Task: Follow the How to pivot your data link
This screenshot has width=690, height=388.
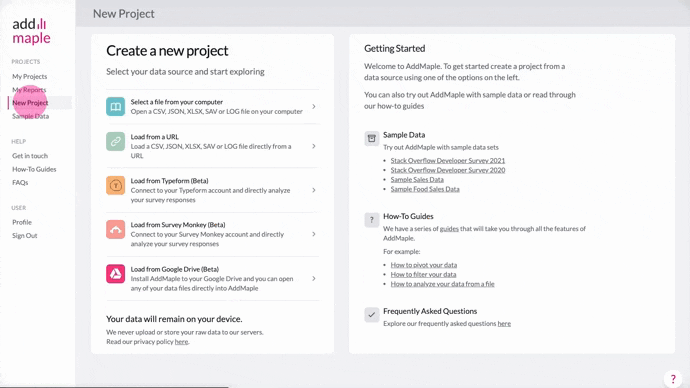Action: pyautogui.click(x=424, y=265)
